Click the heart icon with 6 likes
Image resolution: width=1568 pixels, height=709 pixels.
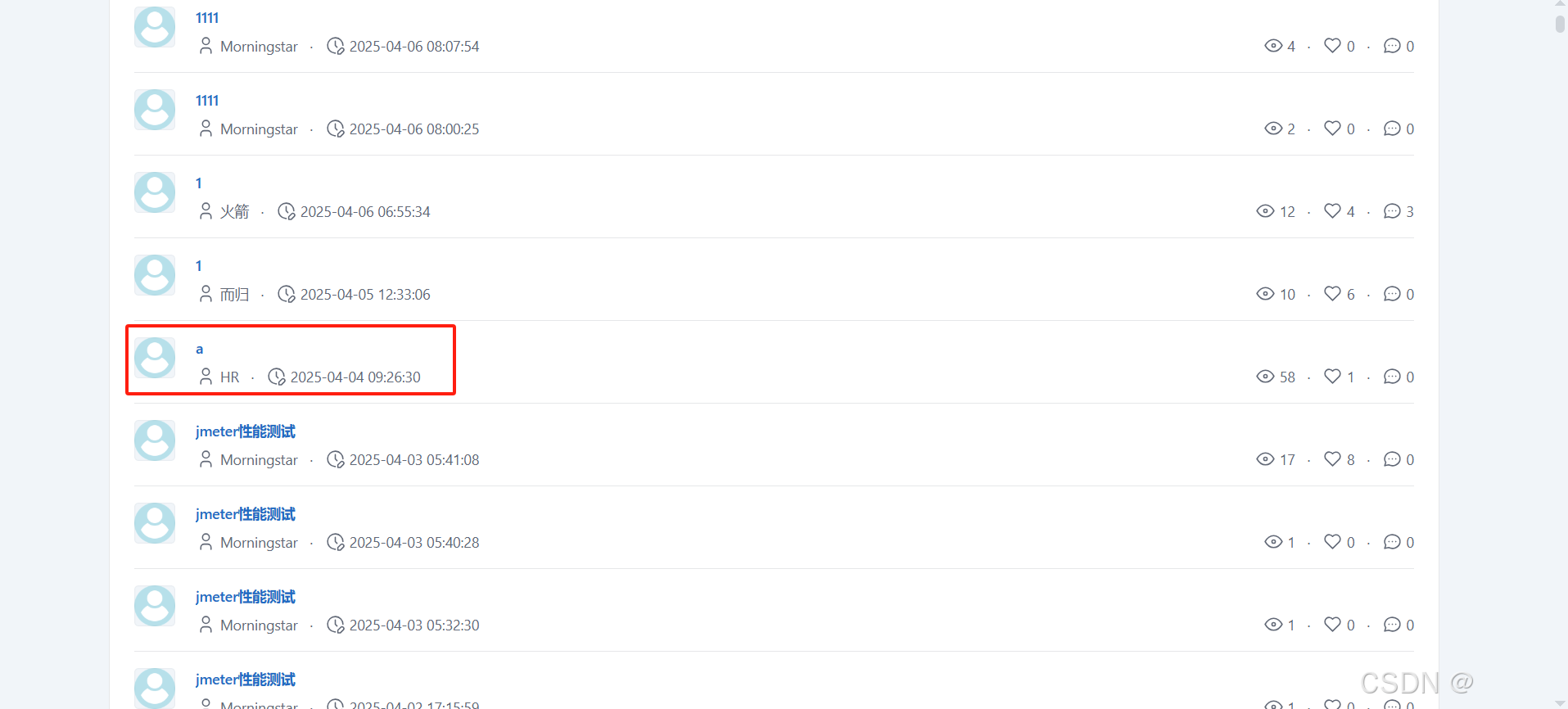point(1332,294)
